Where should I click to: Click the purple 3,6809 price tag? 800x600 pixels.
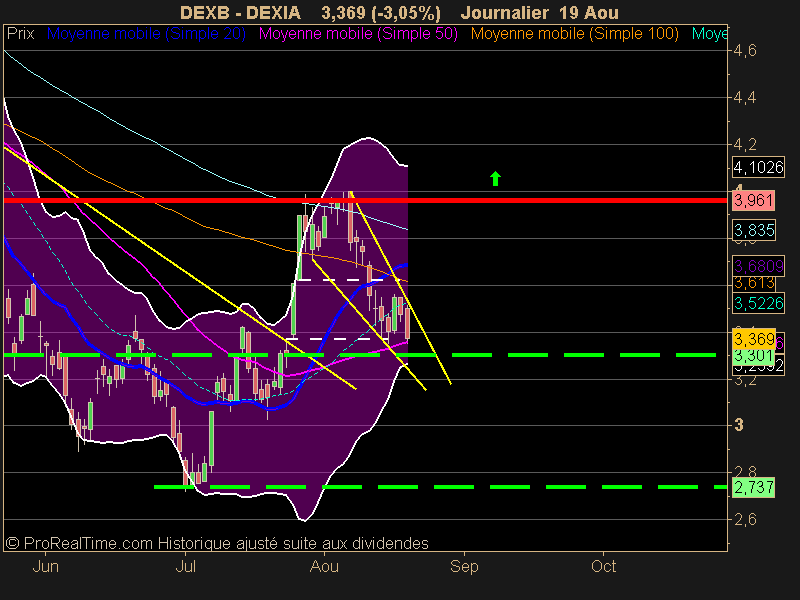coord(758,266)
